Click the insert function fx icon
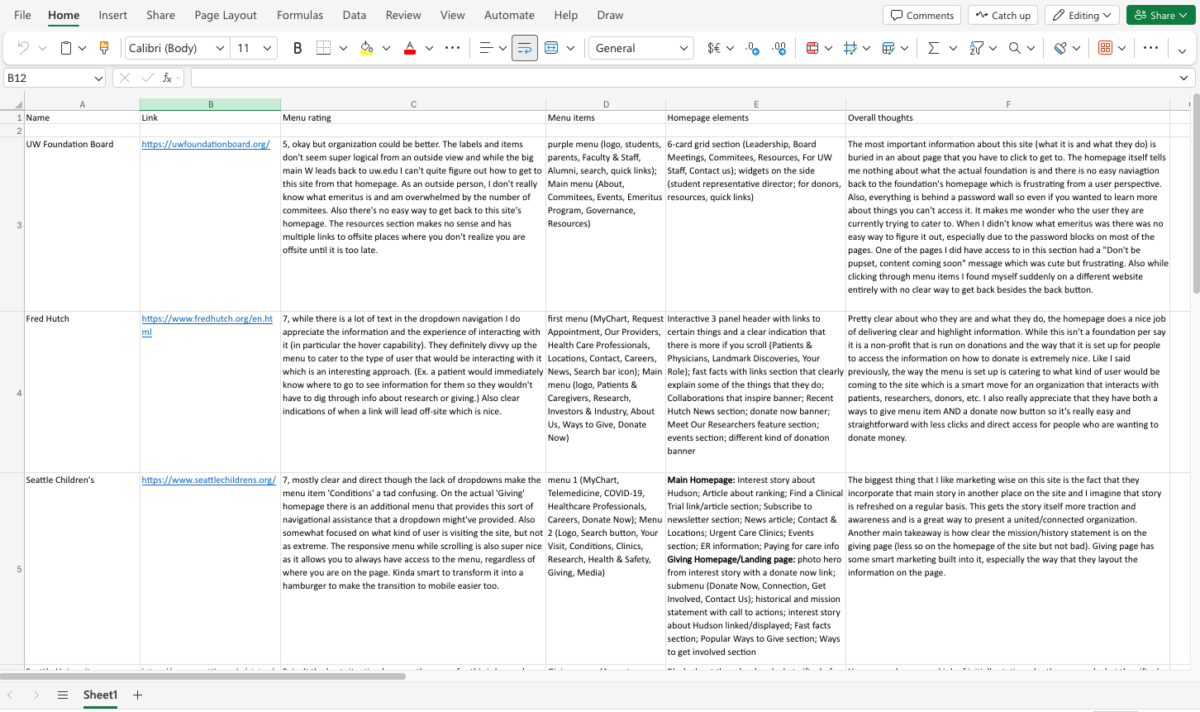This screenshot has width=1200, height=712. tap(169, 78)
